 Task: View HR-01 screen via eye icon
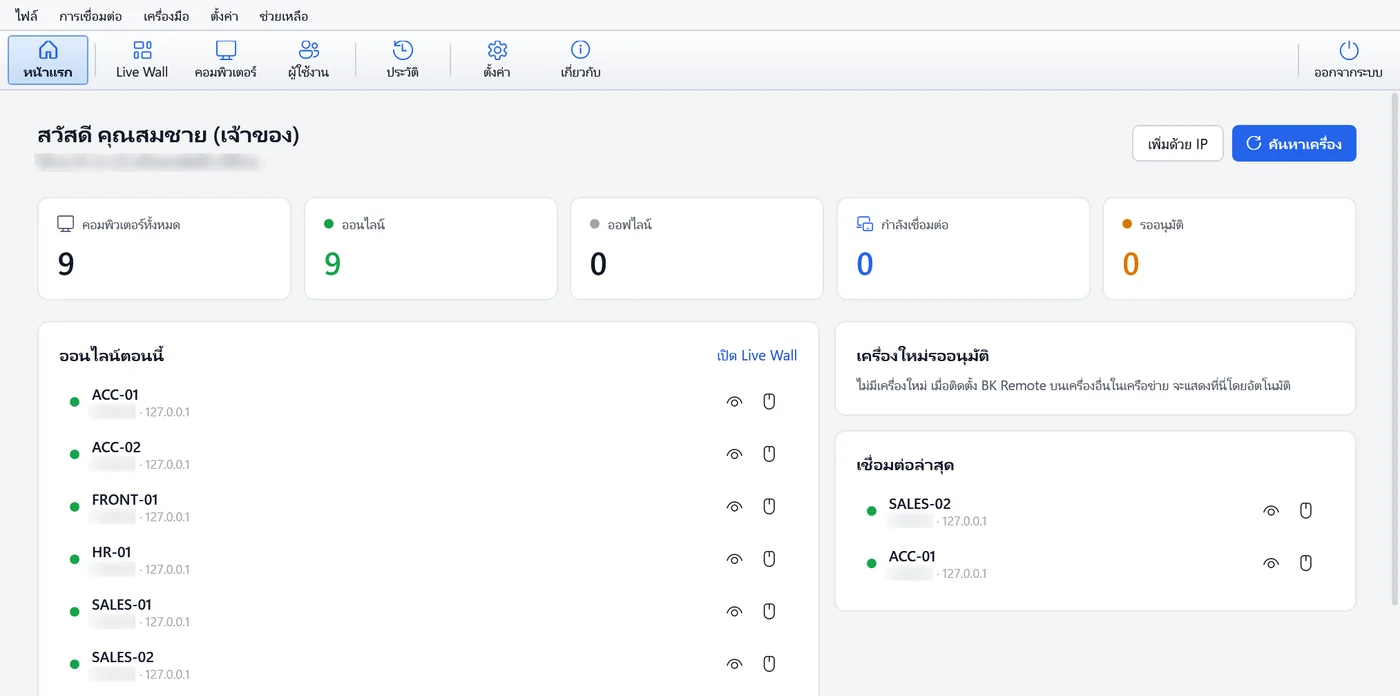coord(735,559)
